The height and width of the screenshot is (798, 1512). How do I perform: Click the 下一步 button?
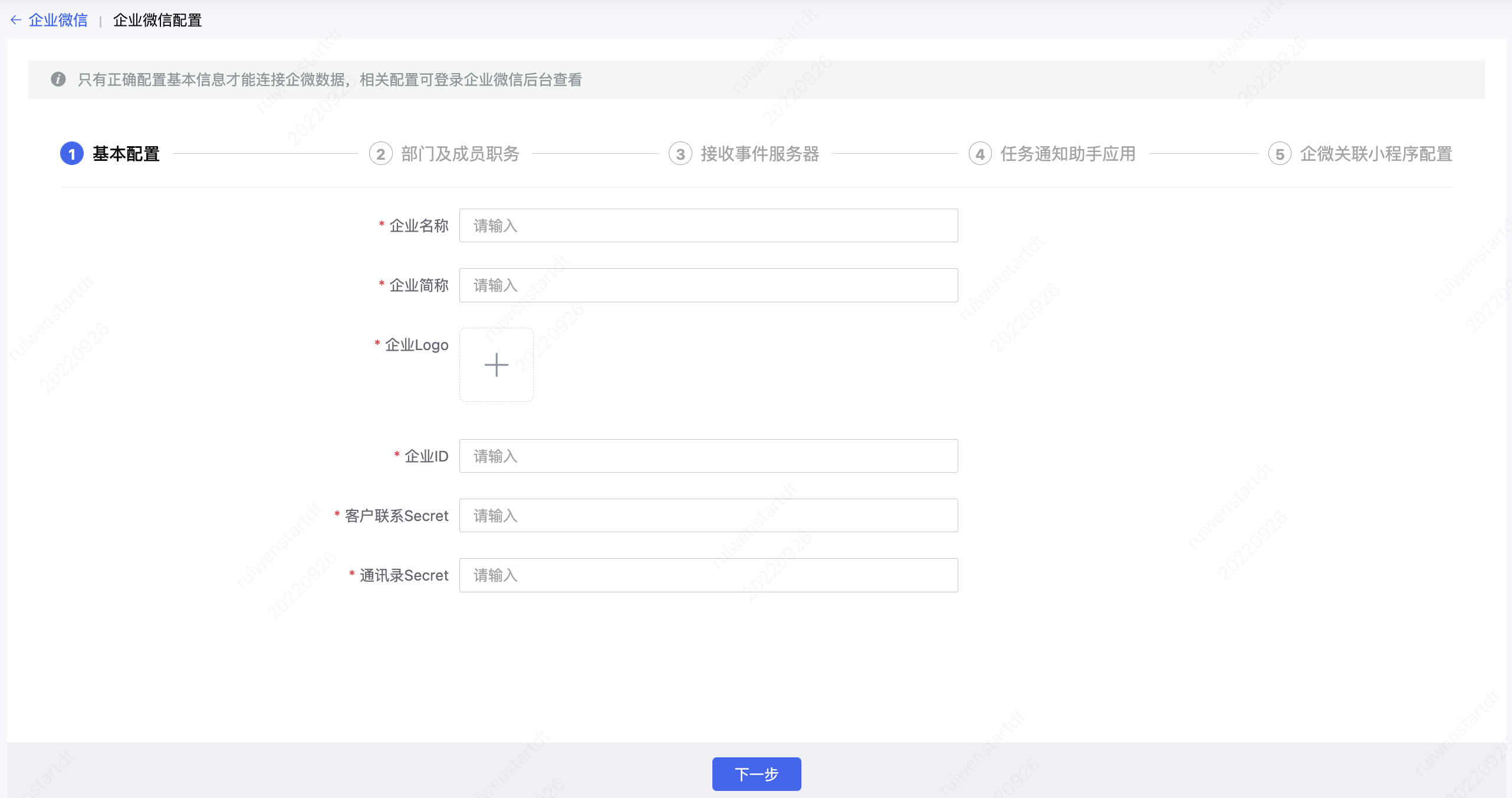pyautogui.click(x=756, y=774)
